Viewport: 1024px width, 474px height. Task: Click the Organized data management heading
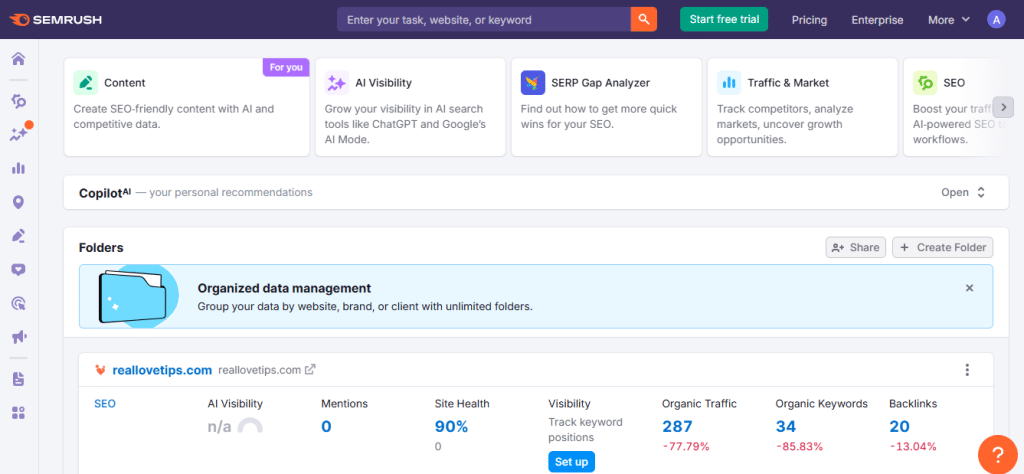pyautogui.click(x=284, y=288)
